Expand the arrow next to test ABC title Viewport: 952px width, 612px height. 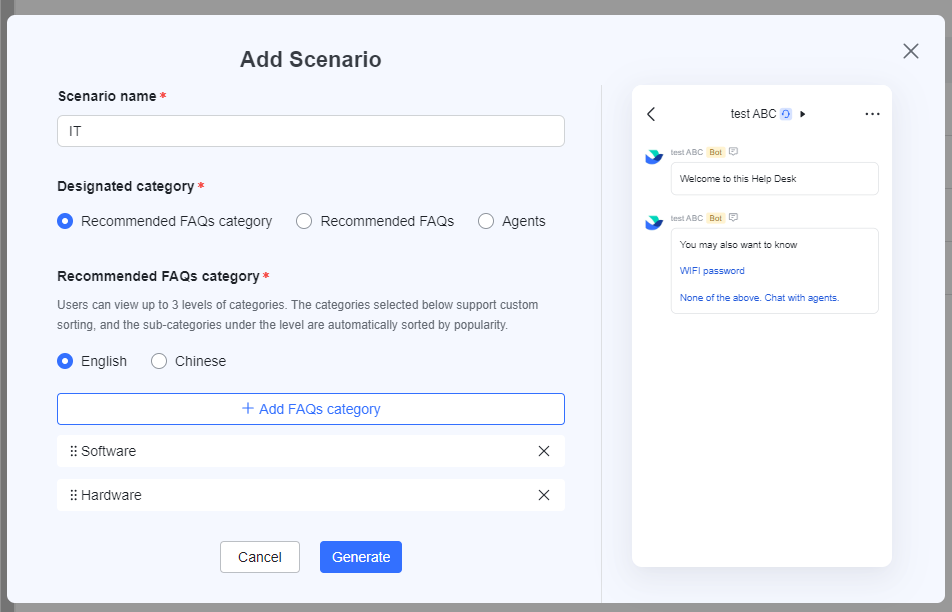point(803,114)
